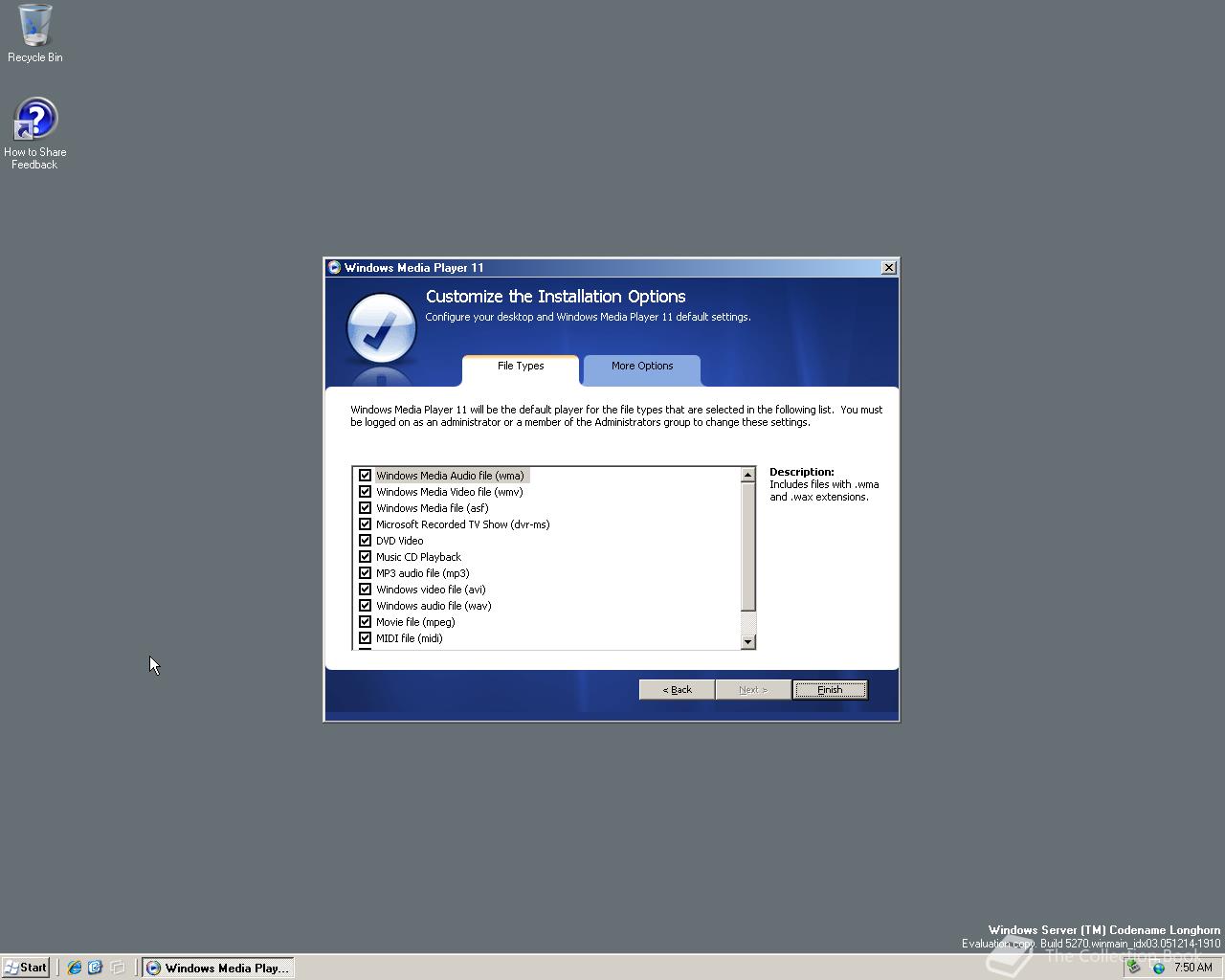Click the second Quick Launch icon beside Internet Explorer

point(95,968)
